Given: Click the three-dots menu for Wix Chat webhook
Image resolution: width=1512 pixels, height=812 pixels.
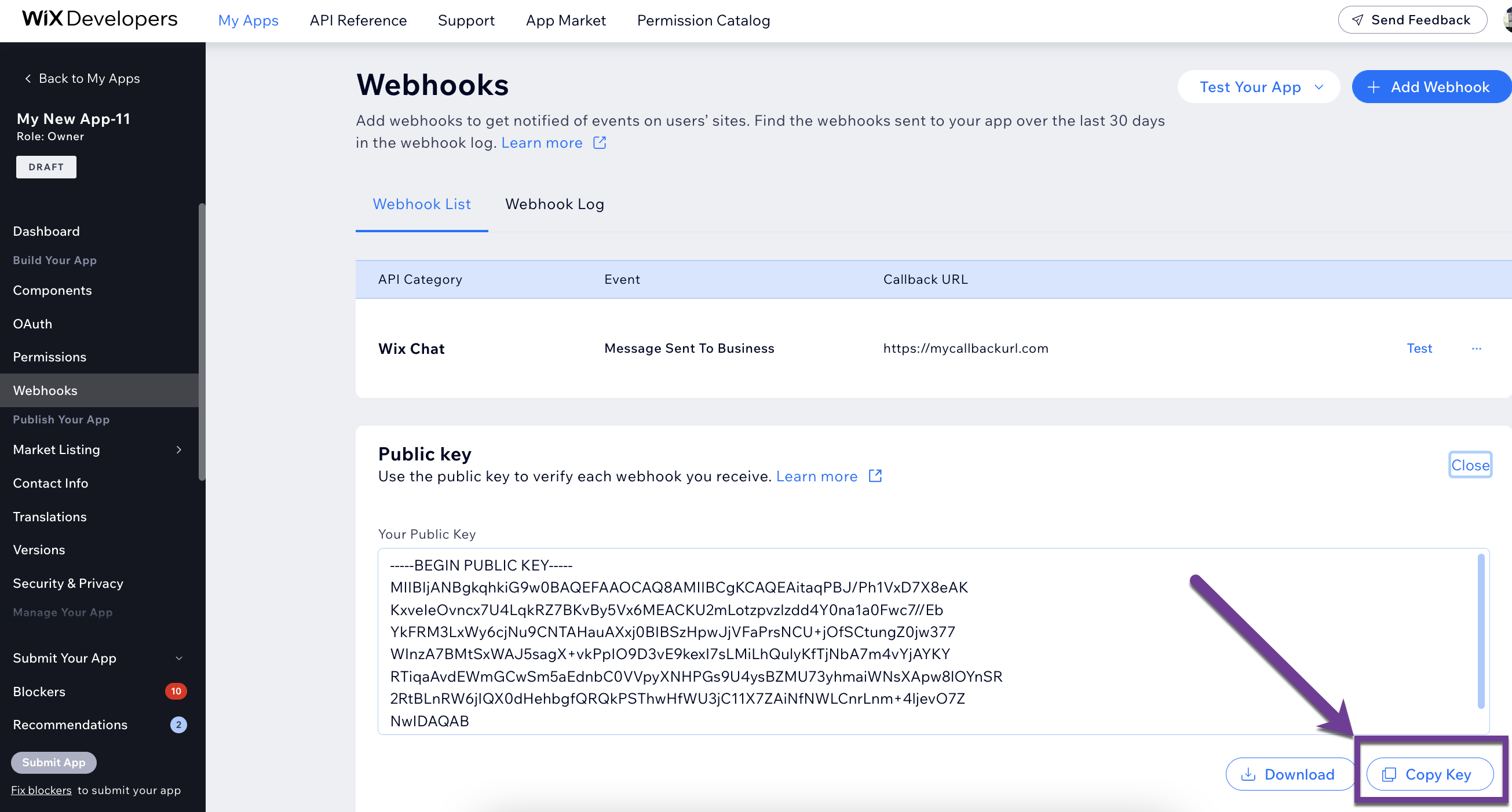Looking at the screenshot, I should point(1477,349).
